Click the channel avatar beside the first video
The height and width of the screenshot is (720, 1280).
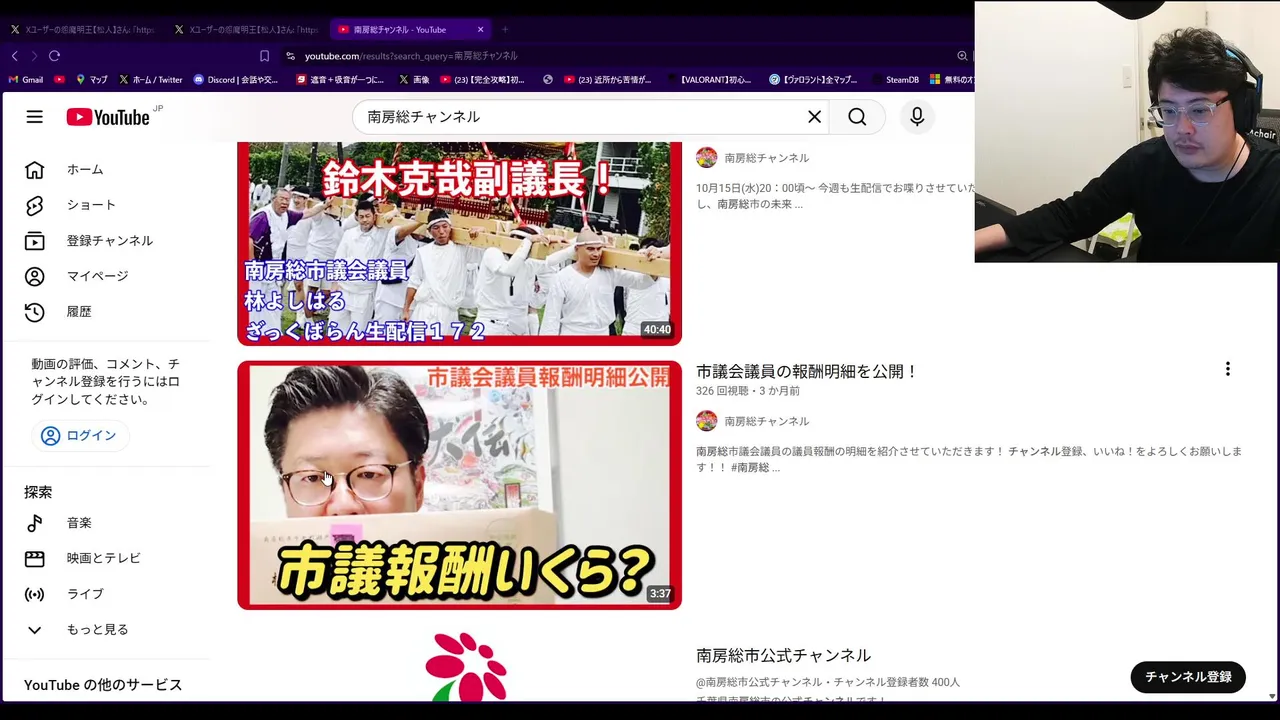coord(707,158)
